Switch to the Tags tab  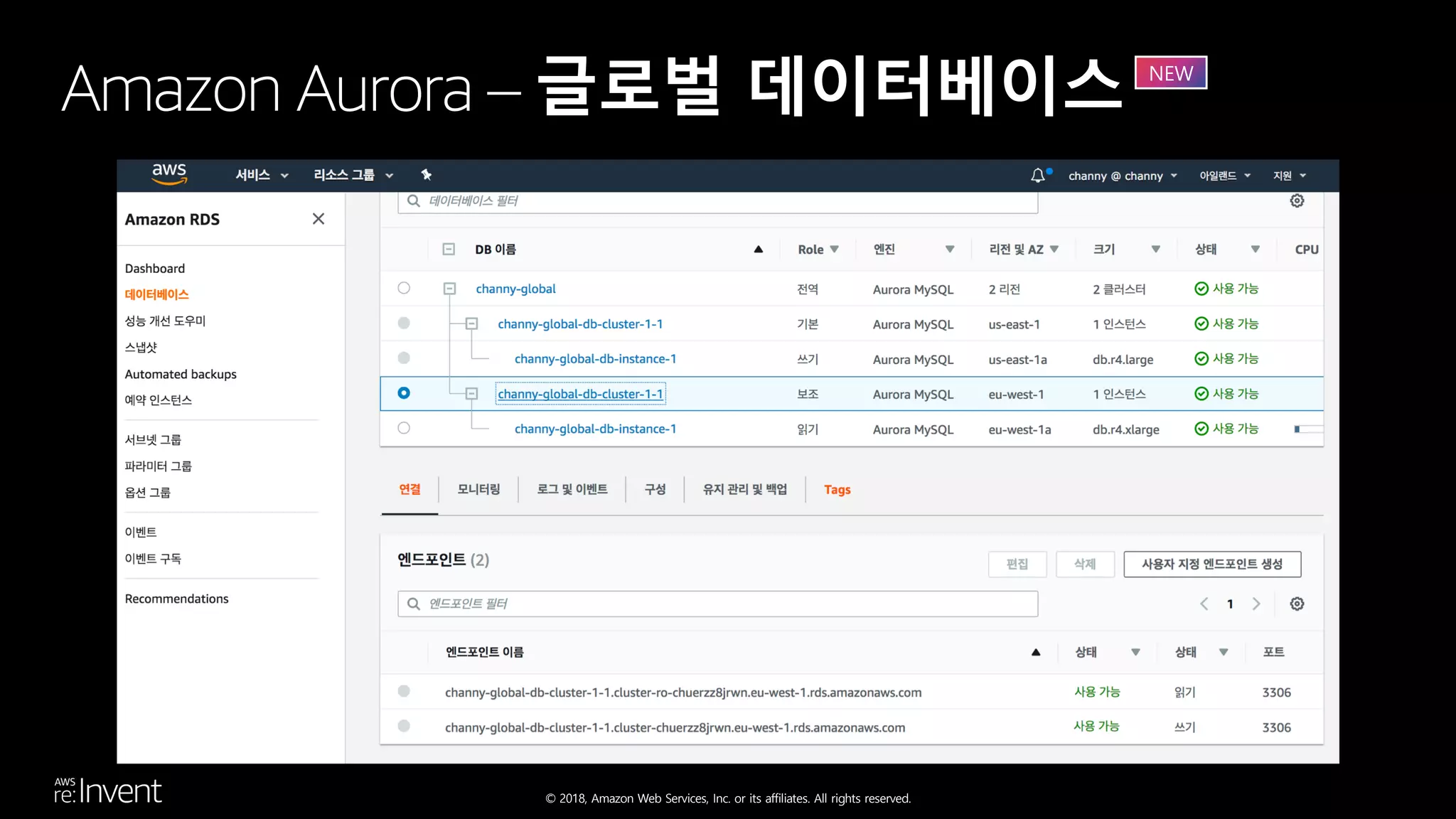tap(837, 490)
